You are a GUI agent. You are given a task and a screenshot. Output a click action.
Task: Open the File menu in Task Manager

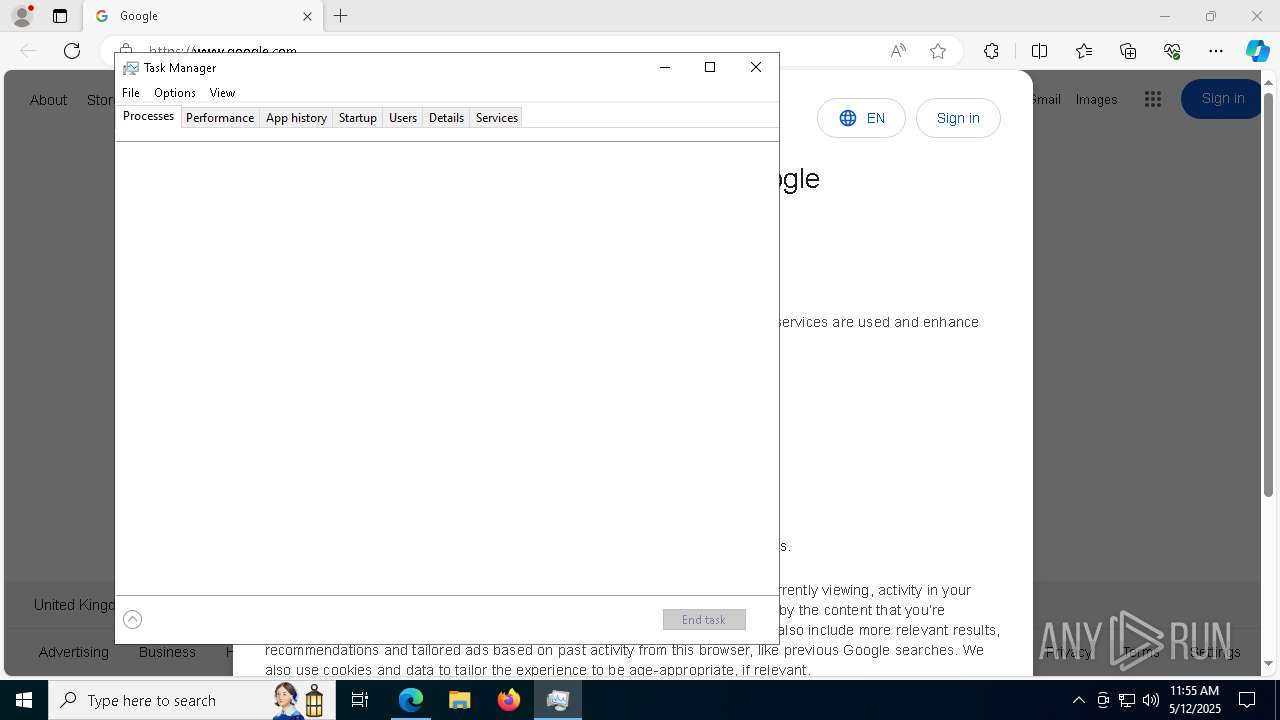click(x=131, y=92)
